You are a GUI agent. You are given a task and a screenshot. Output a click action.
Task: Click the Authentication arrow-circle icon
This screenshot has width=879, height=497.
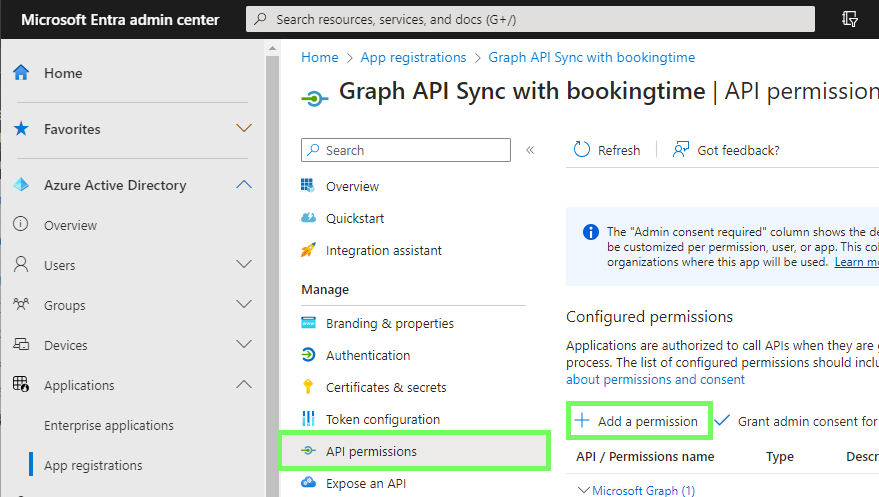[308, 354]
